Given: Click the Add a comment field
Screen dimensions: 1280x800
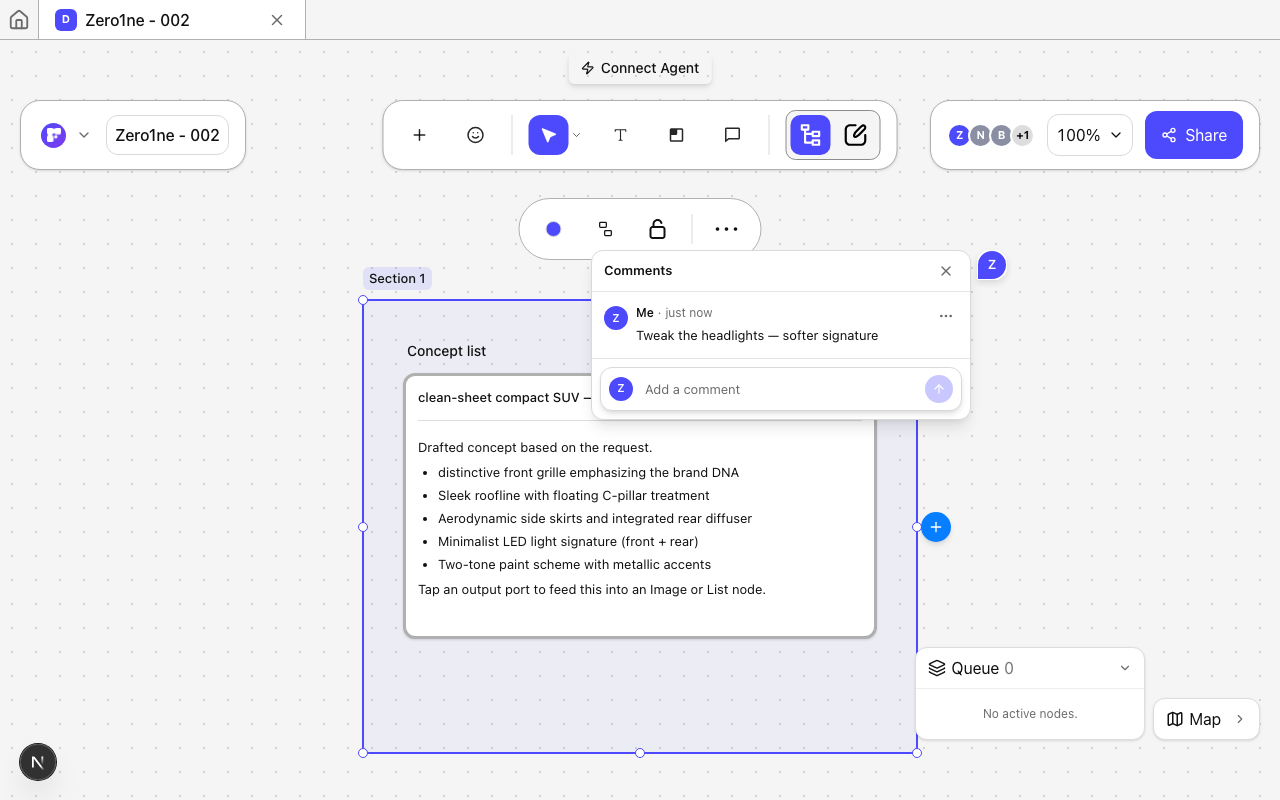Looking at the screenshot, I should [x=781, y=389].
